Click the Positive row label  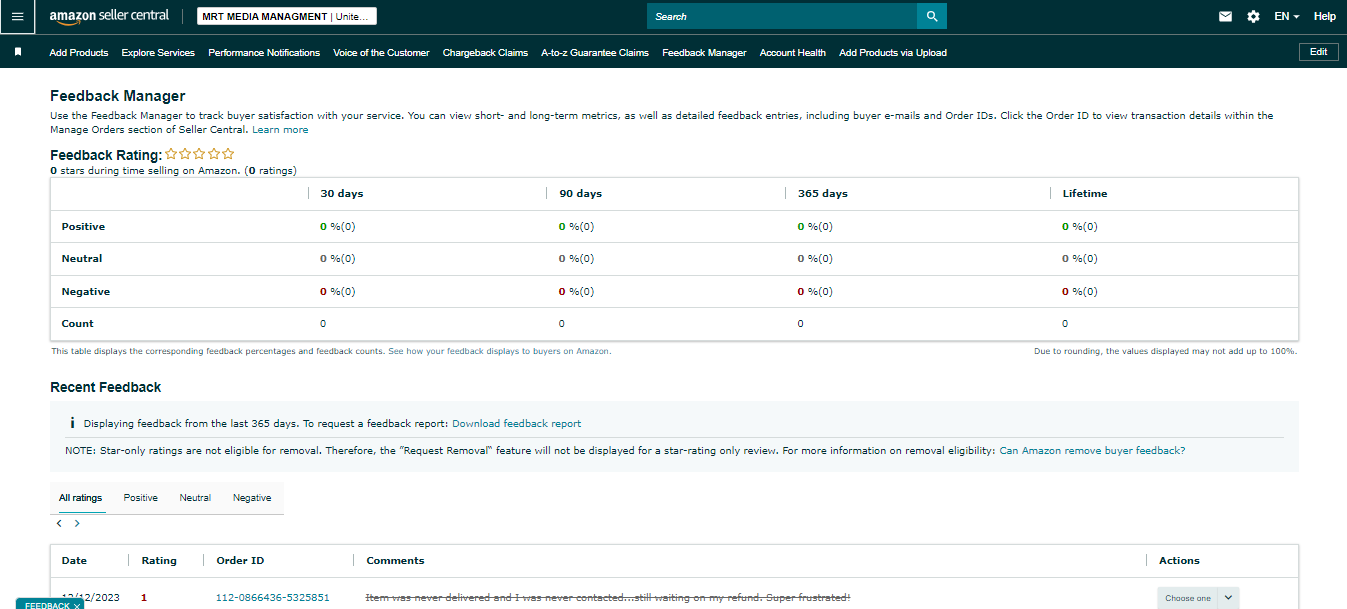click(x=83, y=227)
